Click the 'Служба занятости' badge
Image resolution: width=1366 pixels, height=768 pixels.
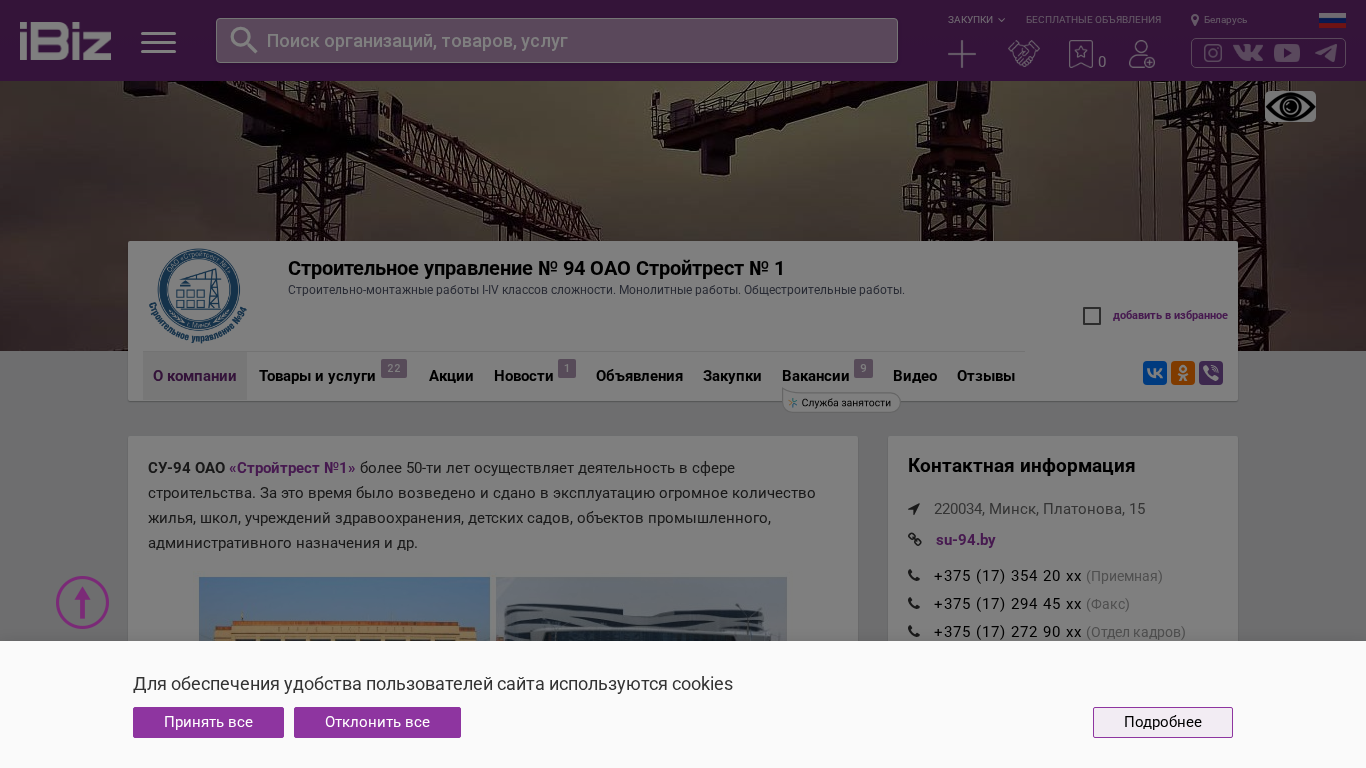click(x=841, y=403)
